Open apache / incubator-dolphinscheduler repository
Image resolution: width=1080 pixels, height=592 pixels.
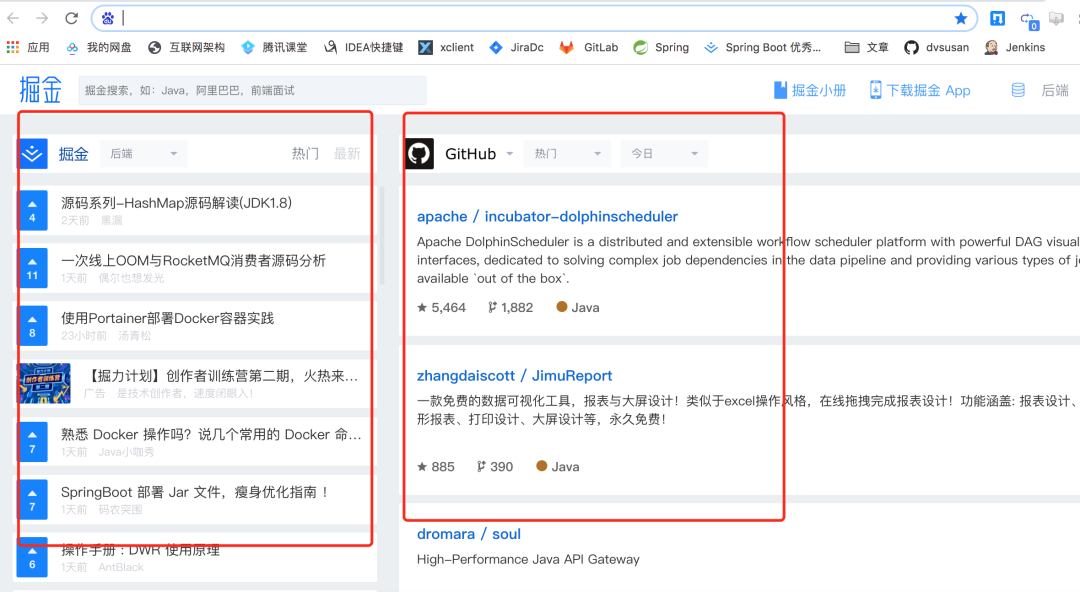point(548,216)
